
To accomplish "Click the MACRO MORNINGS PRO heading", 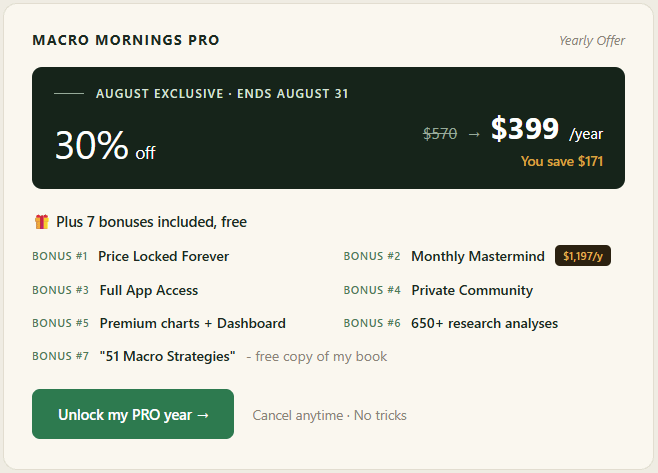I will pyautogui.click(x=126, y=40).
